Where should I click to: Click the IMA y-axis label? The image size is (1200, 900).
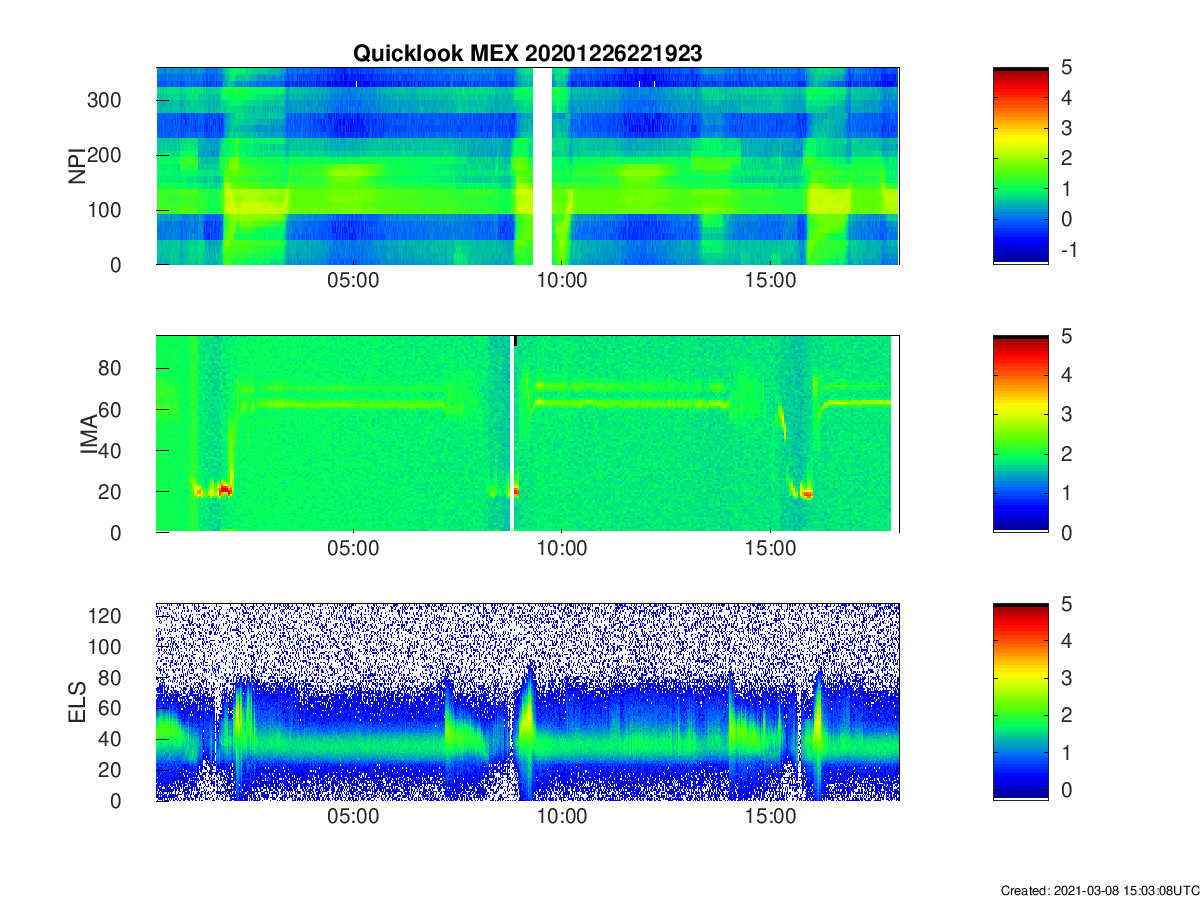click(88, 435)
